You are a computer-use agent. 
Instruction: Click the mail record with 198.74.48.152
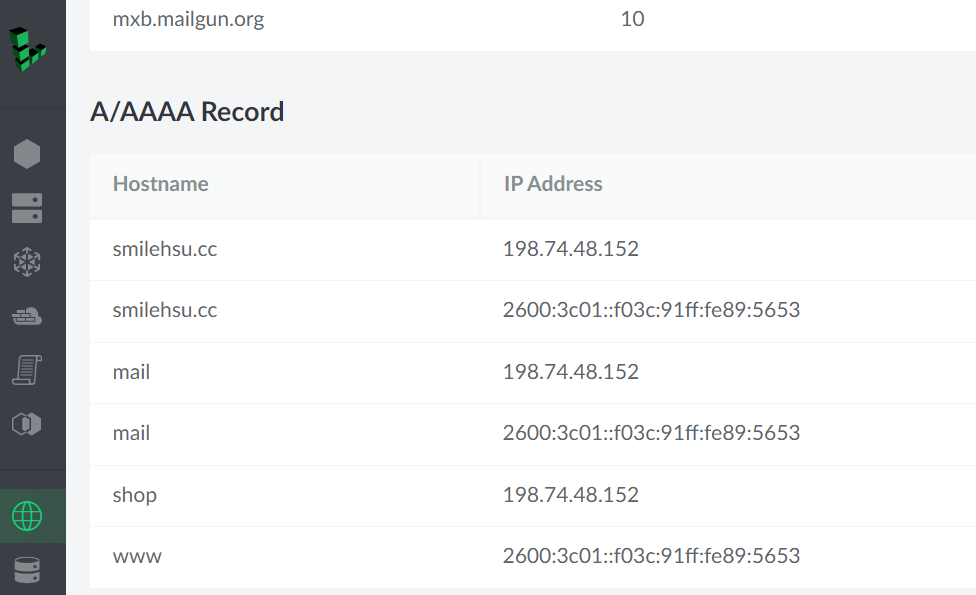[x=132, y=372]
